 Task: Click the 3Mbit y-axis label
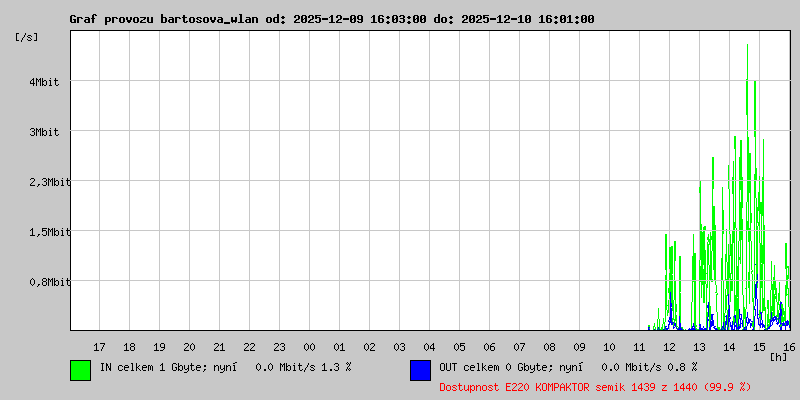[x=44, y=132]
